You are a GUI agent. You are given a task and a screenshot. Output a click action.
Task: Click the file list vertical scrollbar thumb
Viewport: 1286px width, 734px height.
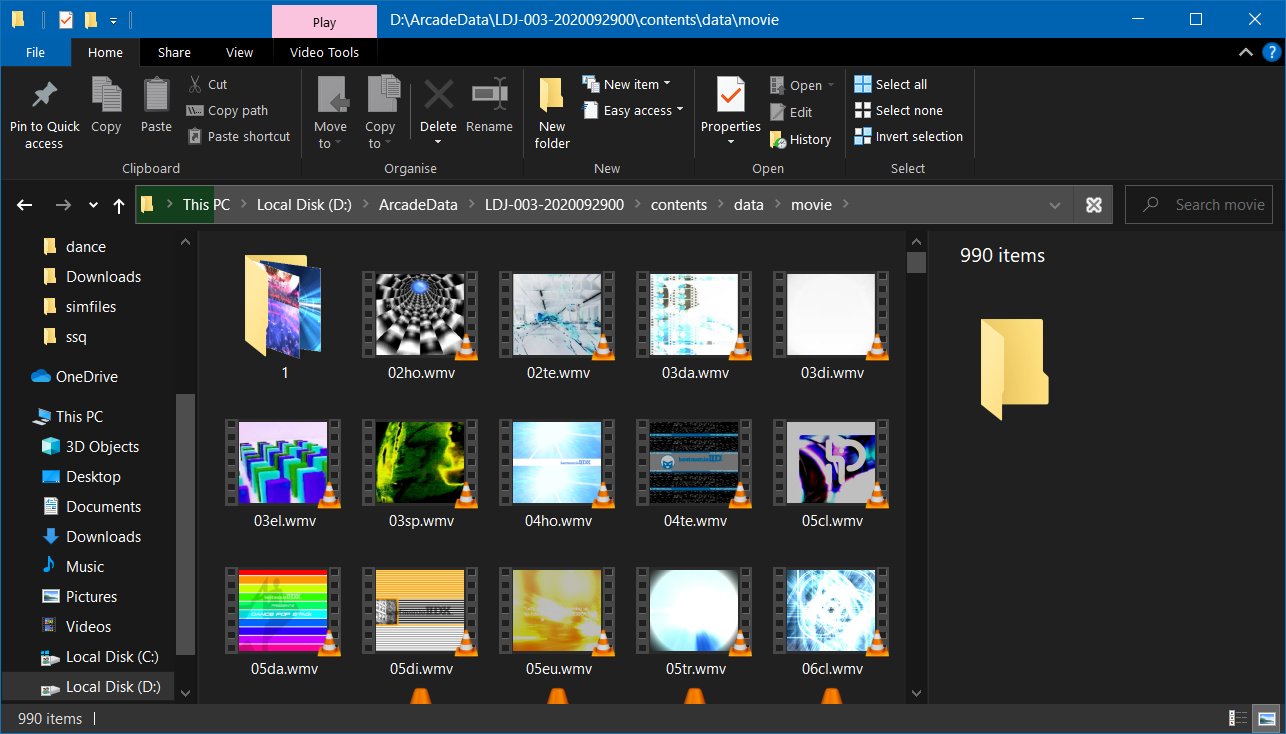pyautogui.click(x=915, y=263)
